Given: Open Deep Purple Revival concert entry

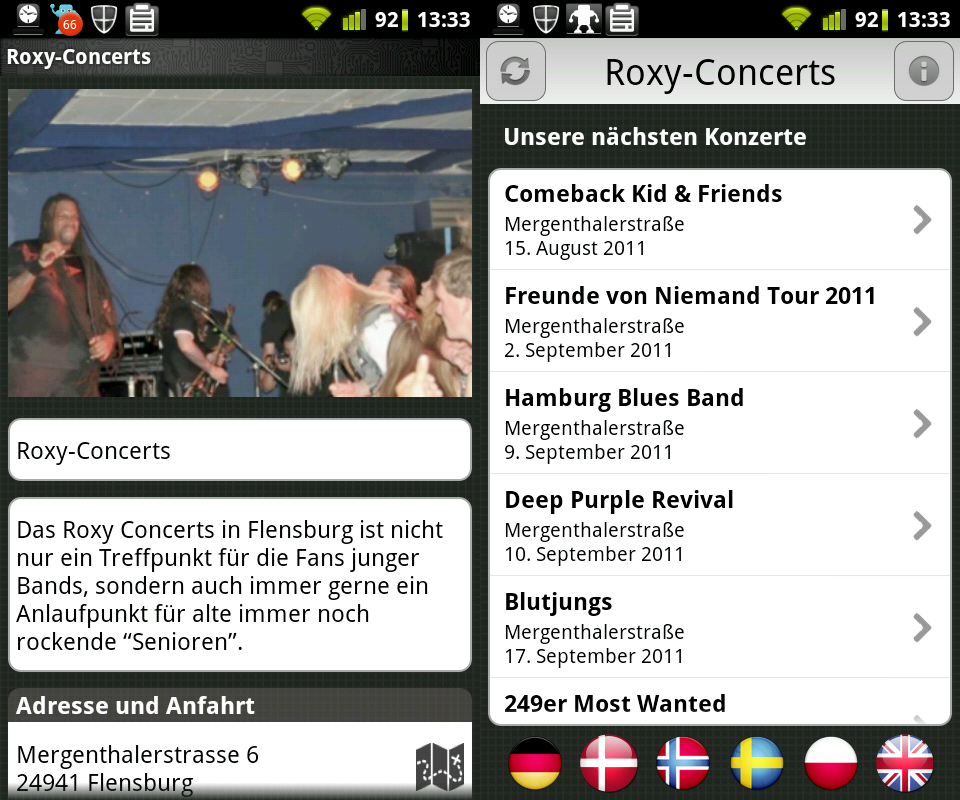Looking at the screenshot, I should point(720,525).
